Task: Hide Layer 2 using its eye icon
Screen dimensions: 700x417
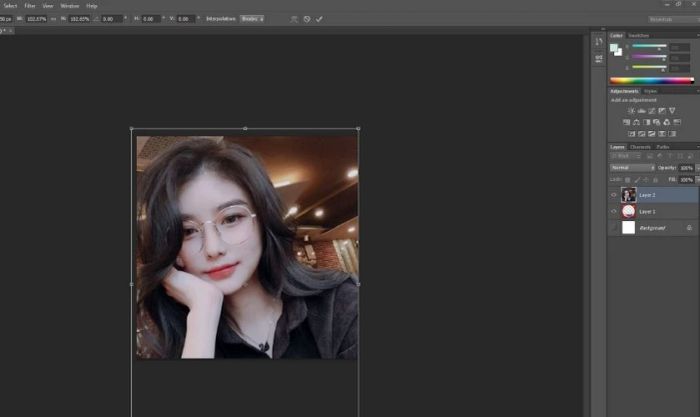Action: [x=614, y=195]
